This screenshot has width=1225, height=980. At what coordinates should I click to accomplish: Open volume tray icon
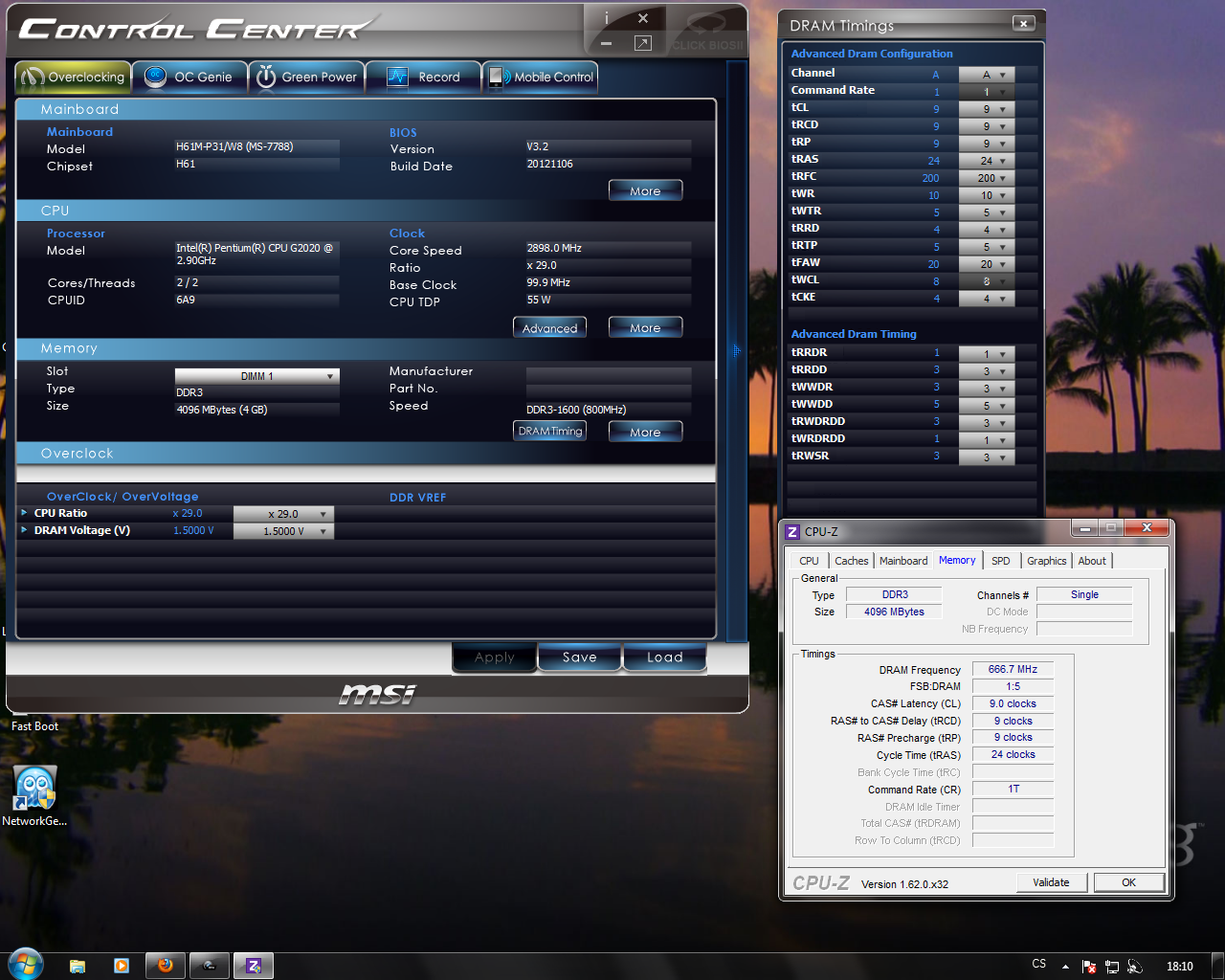[1135, 967]
